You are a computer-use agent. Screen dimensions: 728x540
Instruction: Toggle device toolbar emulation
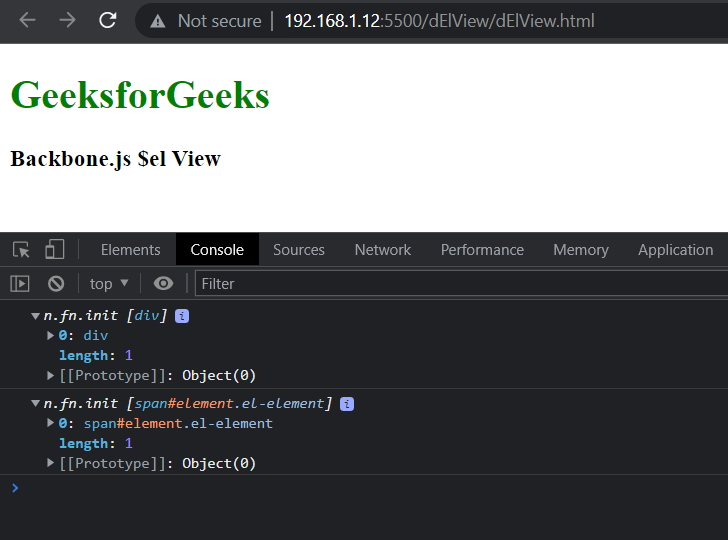54,250
